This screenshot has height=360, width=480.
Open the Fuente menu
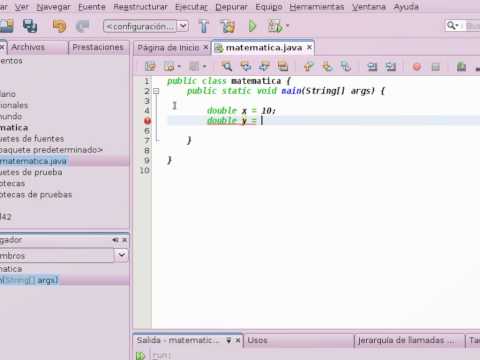point(92,7)
